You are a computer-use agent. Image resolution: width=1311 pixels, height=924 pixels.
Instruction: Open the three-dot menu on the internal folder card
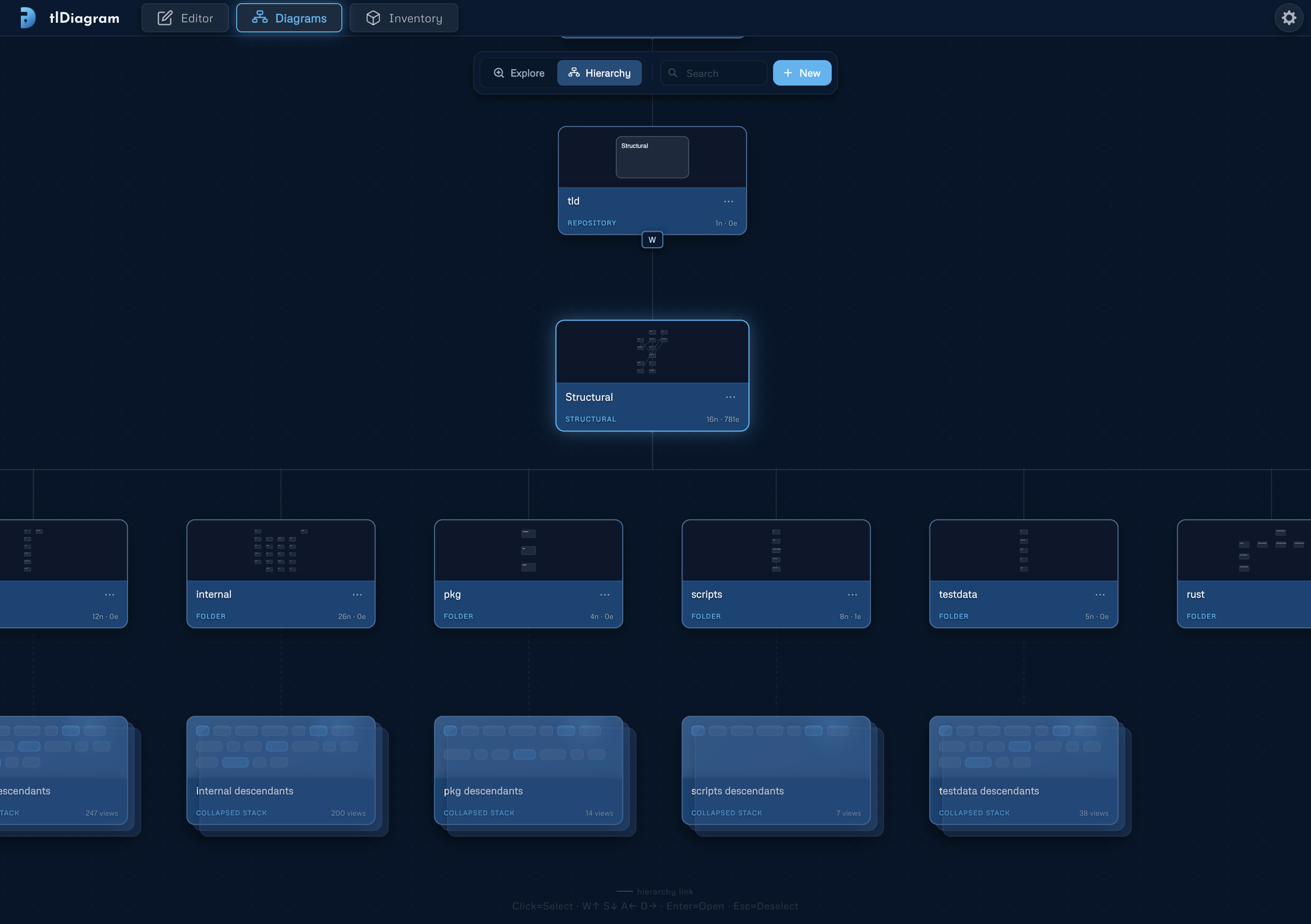pyautogui.click(x=357, y=594)
